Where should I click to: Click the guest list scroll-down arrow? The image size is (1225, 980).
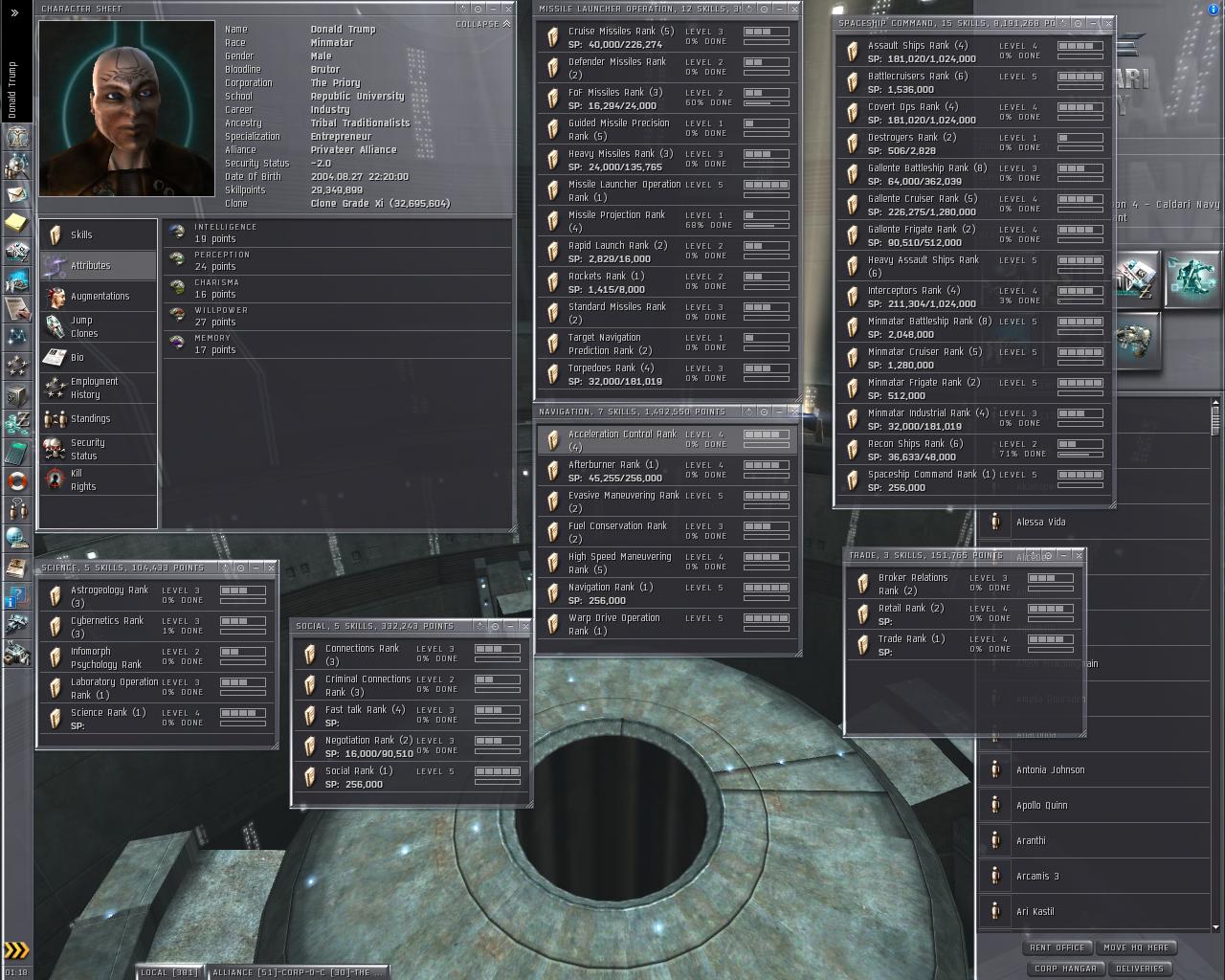1215,926
